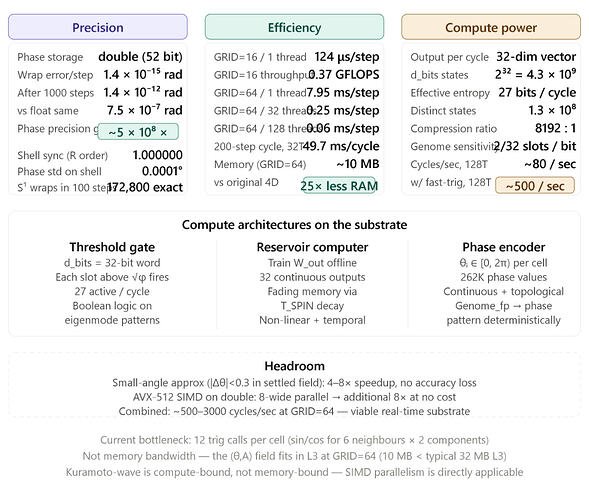Screen dimensions: 589x500
Task: Click the 32-dim vector value
Action: [536, 57]
